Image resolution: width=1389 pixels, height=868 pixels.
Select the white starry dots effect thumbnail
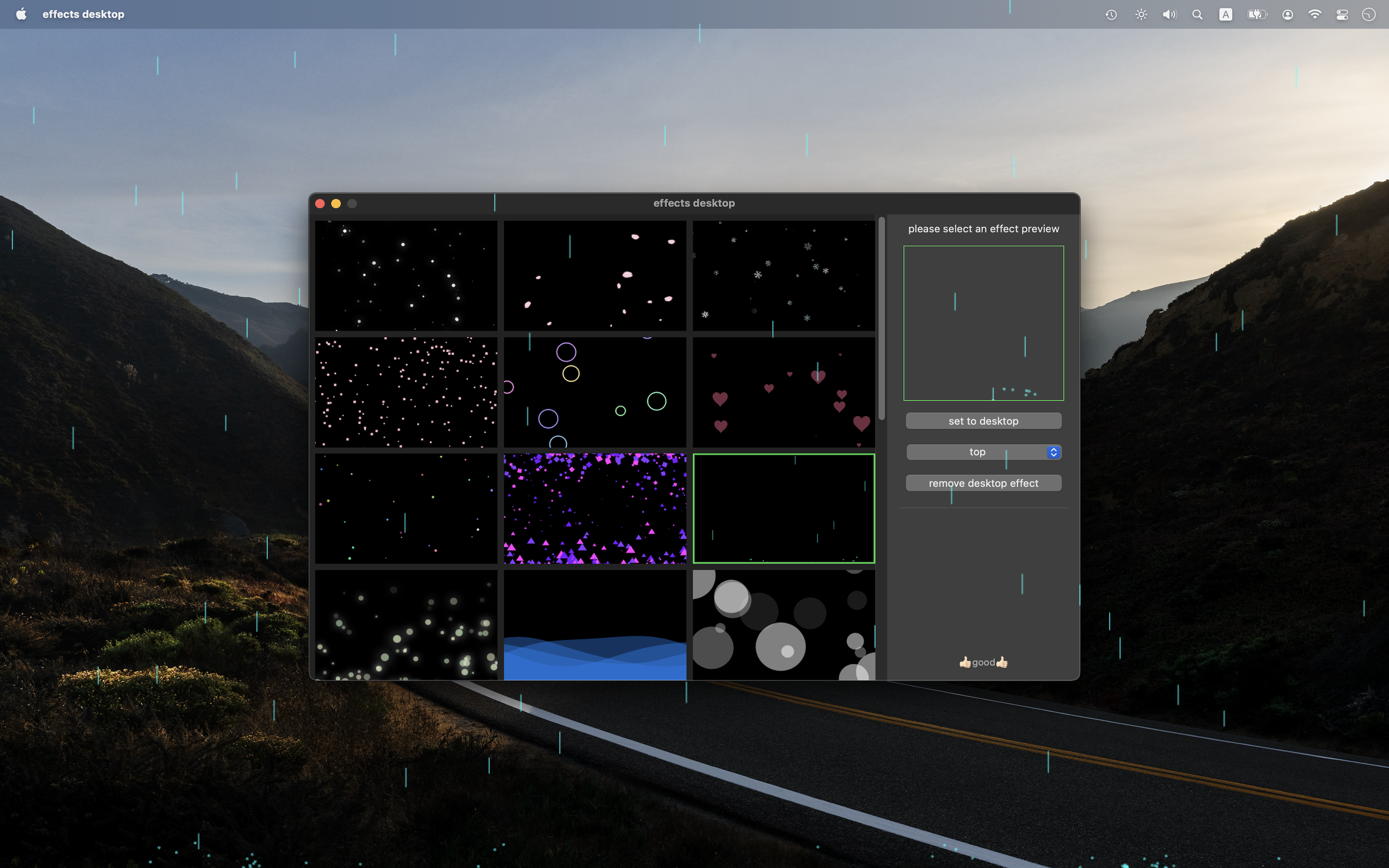coord(406,275)
